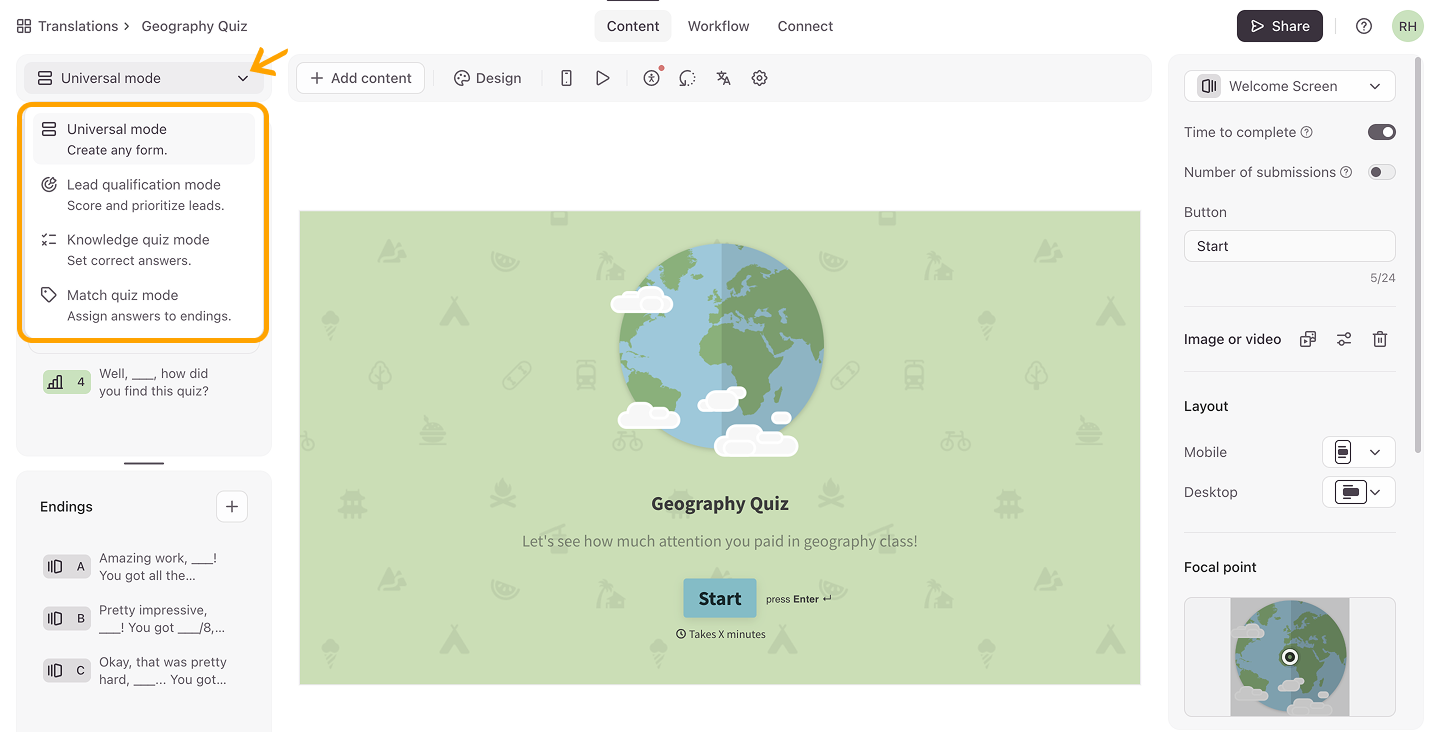Viewport: 1440px width, 732px height.
Task: Open the help question mark icon
Action: (x=1364, y=26)
